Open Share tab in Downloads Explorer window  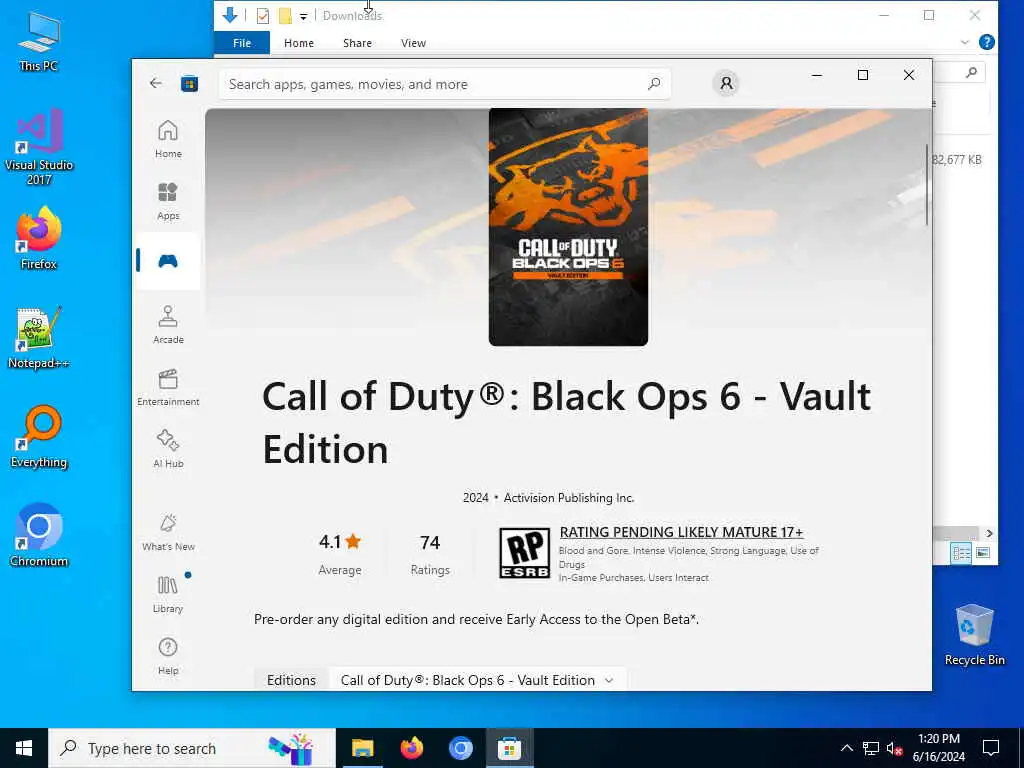point(357,43)
